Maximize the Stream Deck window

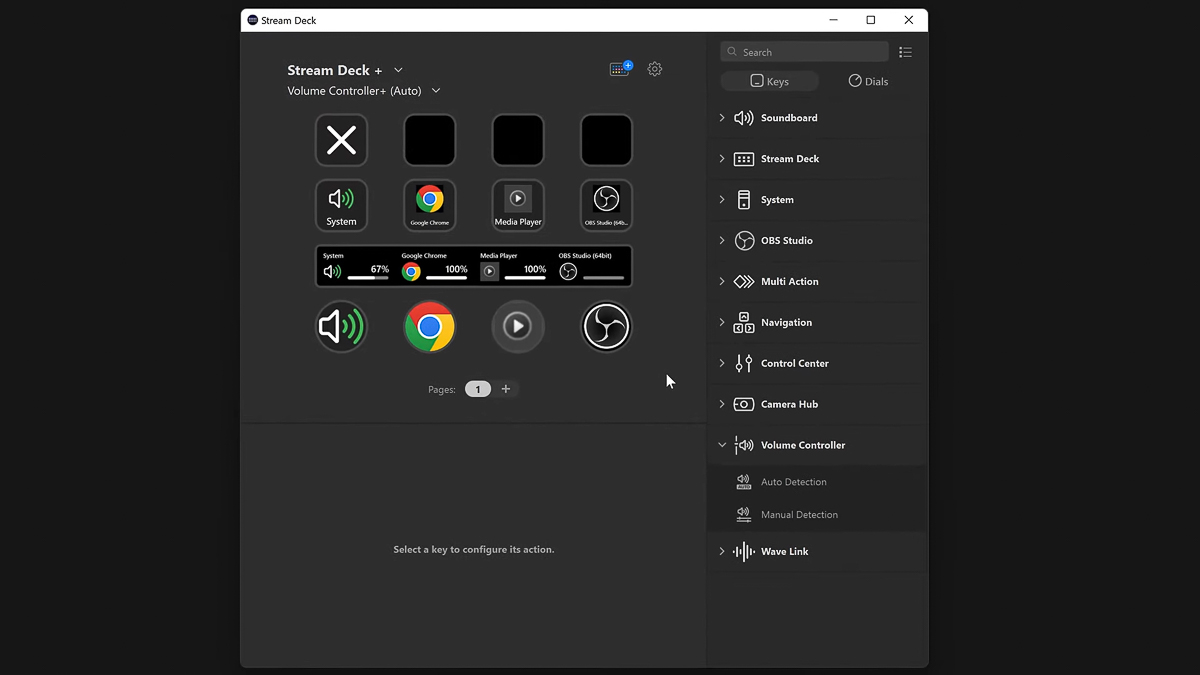[871, 20]
